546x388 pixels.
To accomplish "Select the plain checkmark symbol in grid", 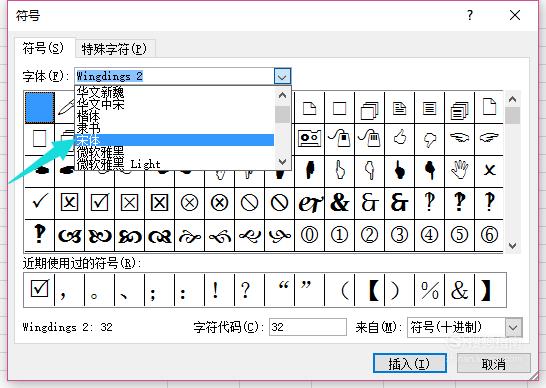I will point(40,203).
